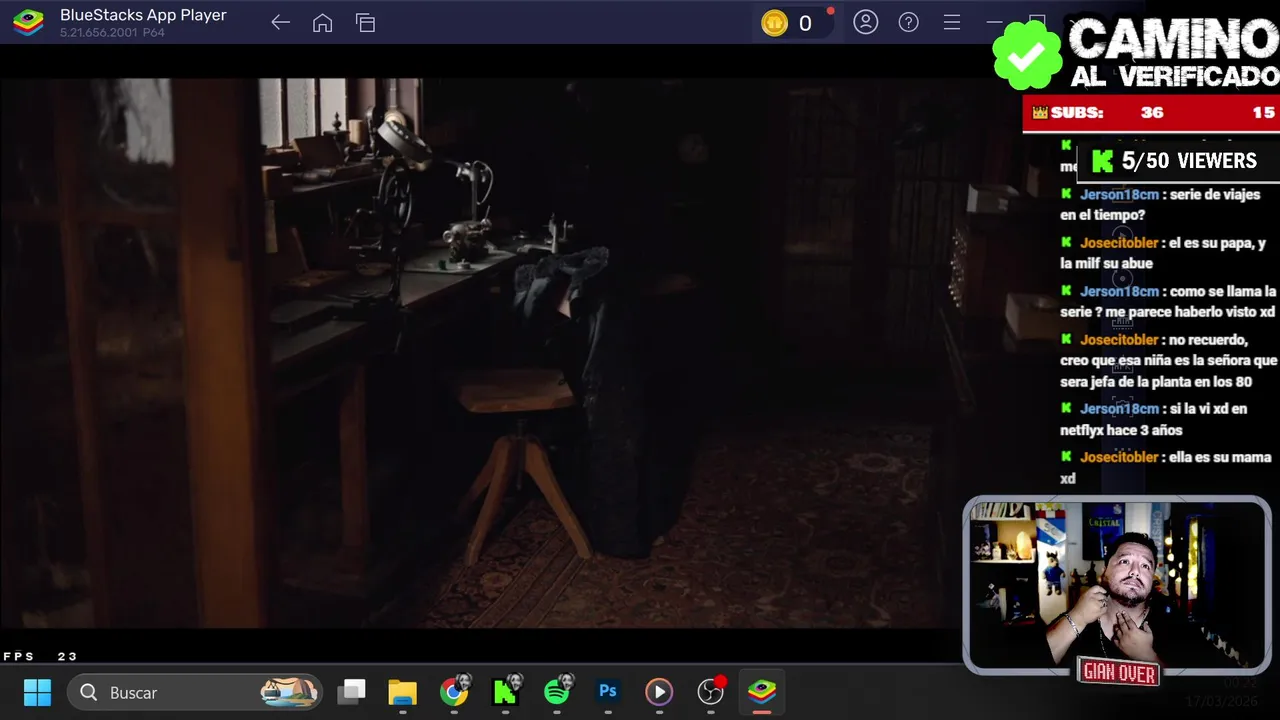The height and width of the screenshot is (720, 1280).
Task: Open the BlueStacks account profile icon
Action: (x=866, y=22)
